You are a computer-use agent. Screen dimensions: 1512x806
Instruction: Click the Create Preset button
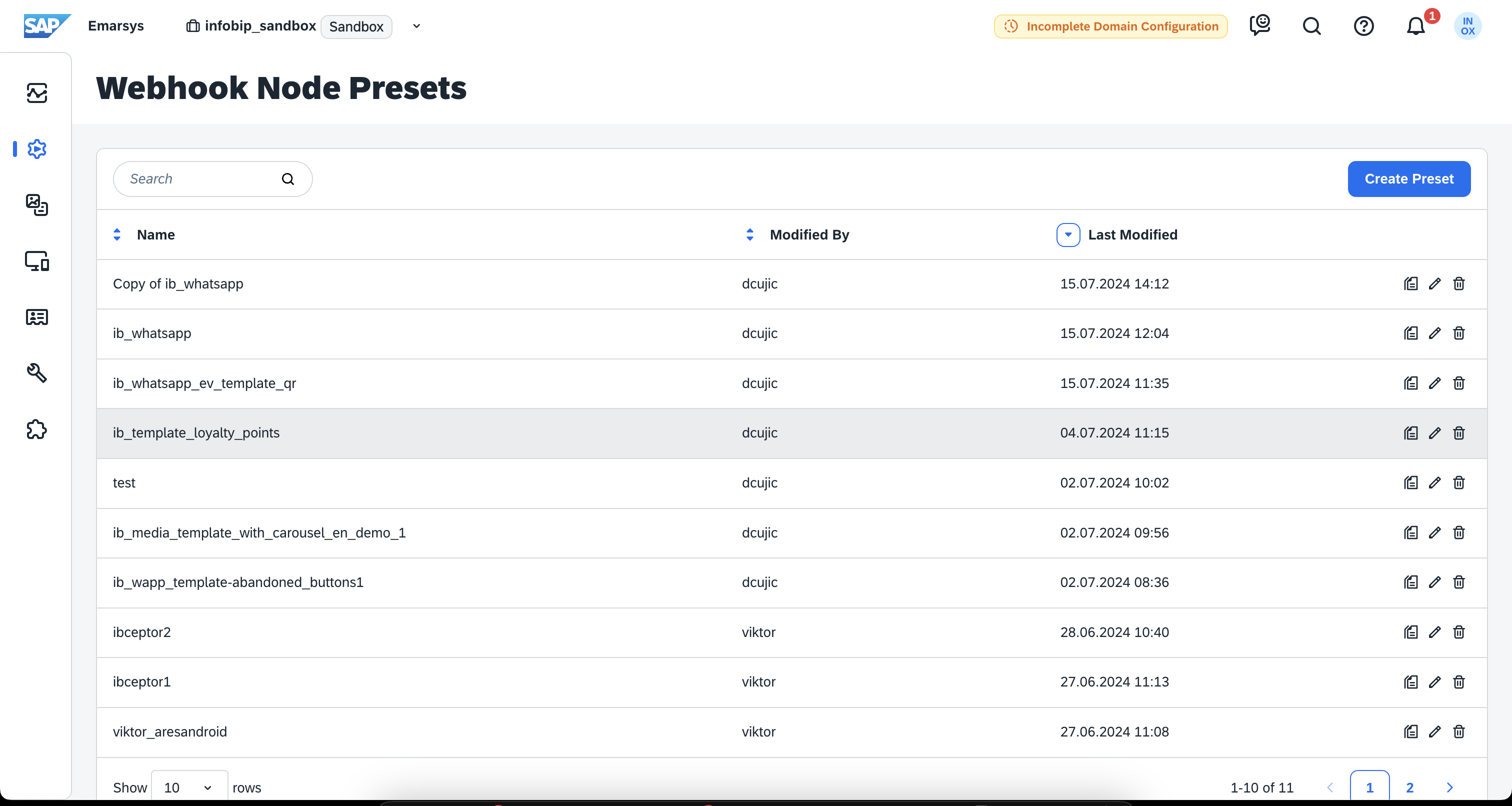(x=1408, y=179)
